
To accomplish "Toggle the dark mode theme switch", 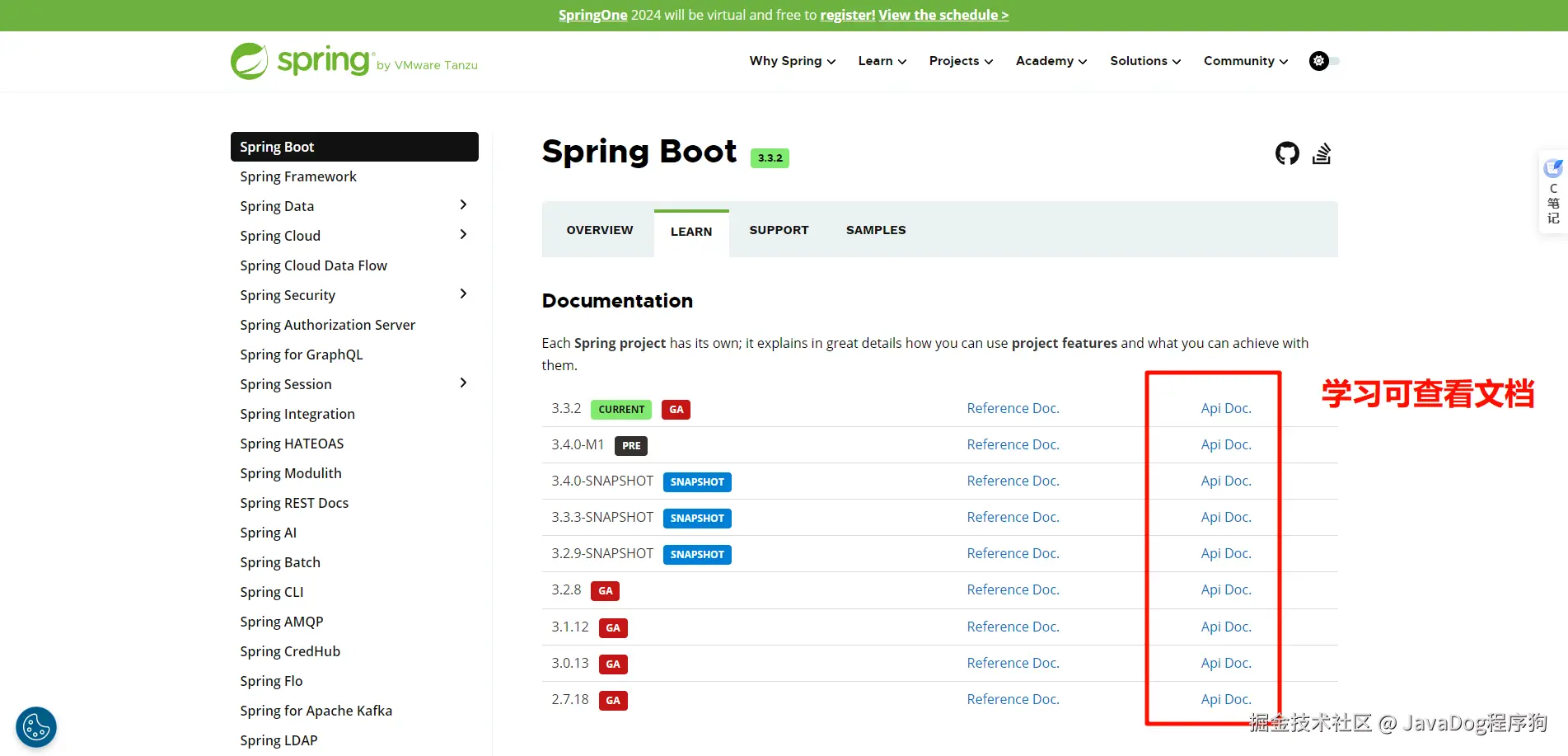I will 1324,61.
